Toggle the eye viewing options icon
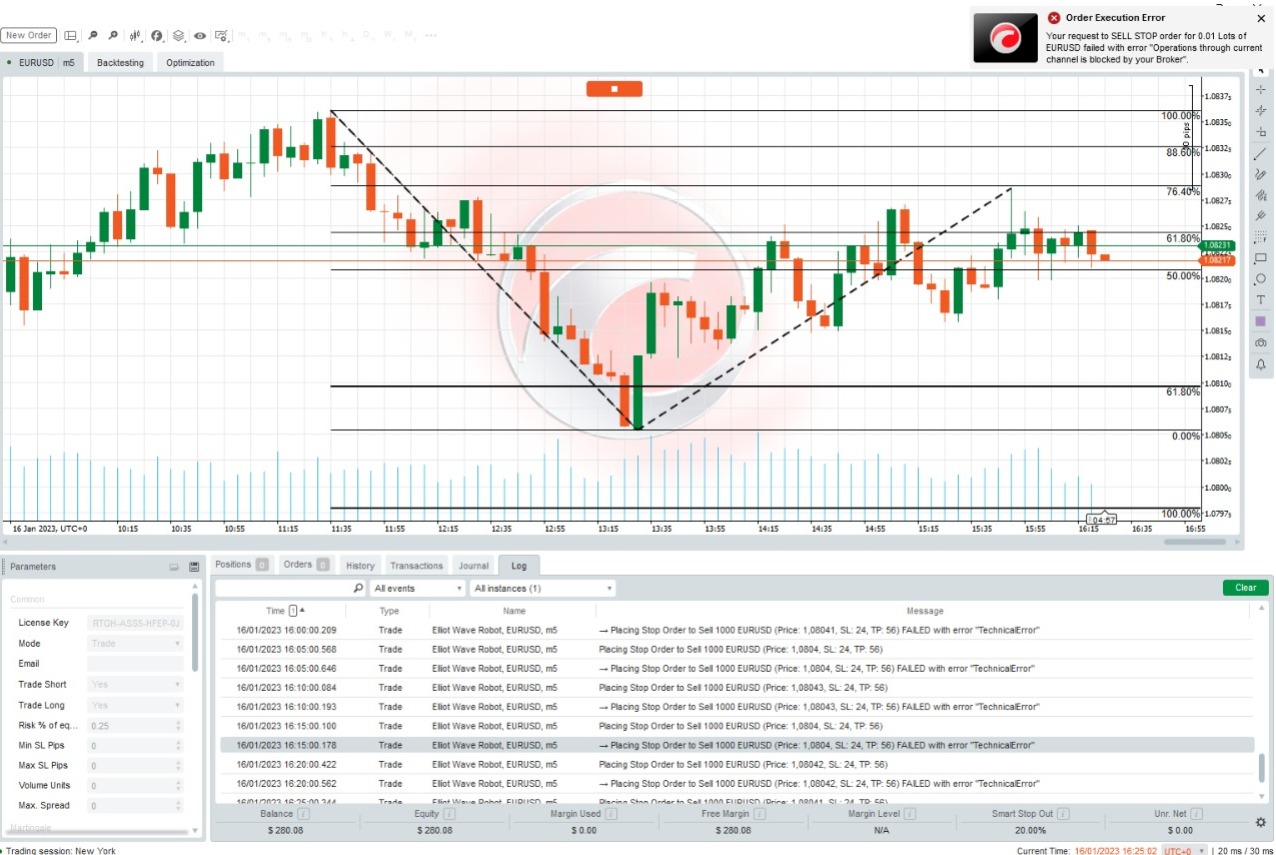This screenshot has height=855, width=1276. [200, 36]
